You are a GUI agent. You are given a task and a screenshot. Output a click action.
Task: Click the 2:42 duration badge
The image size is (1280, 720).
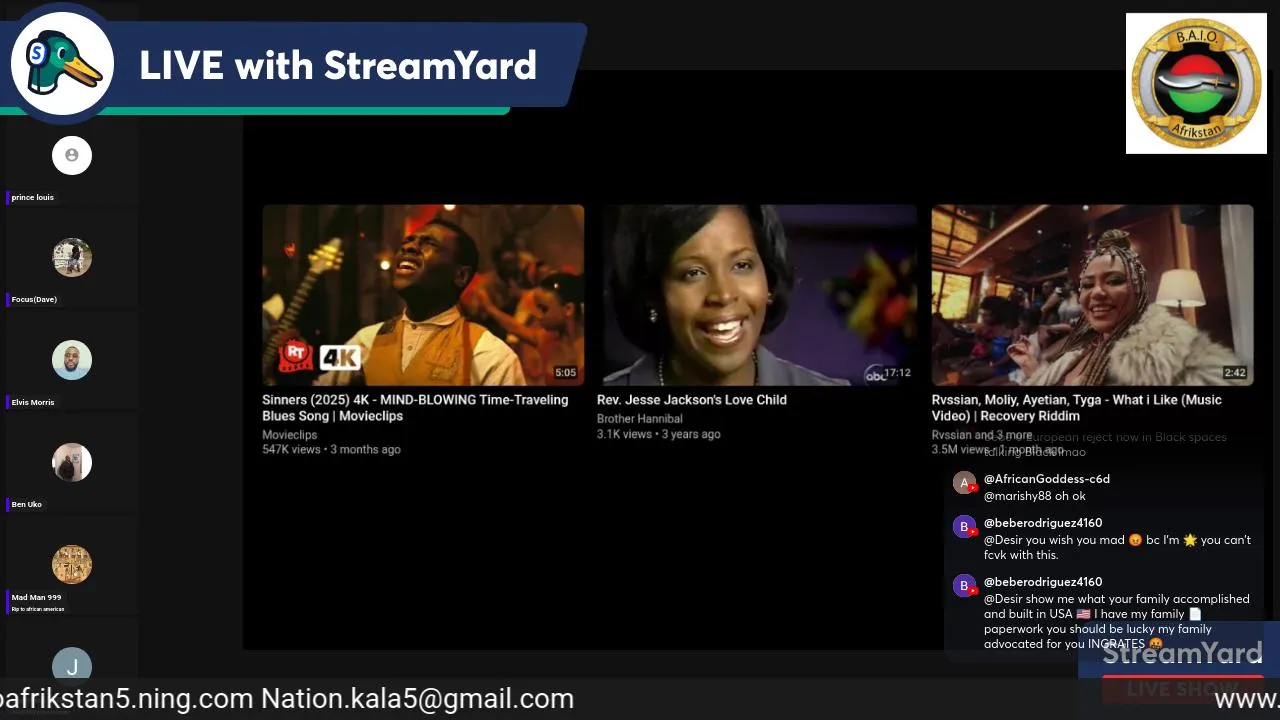coord(1235,373)
